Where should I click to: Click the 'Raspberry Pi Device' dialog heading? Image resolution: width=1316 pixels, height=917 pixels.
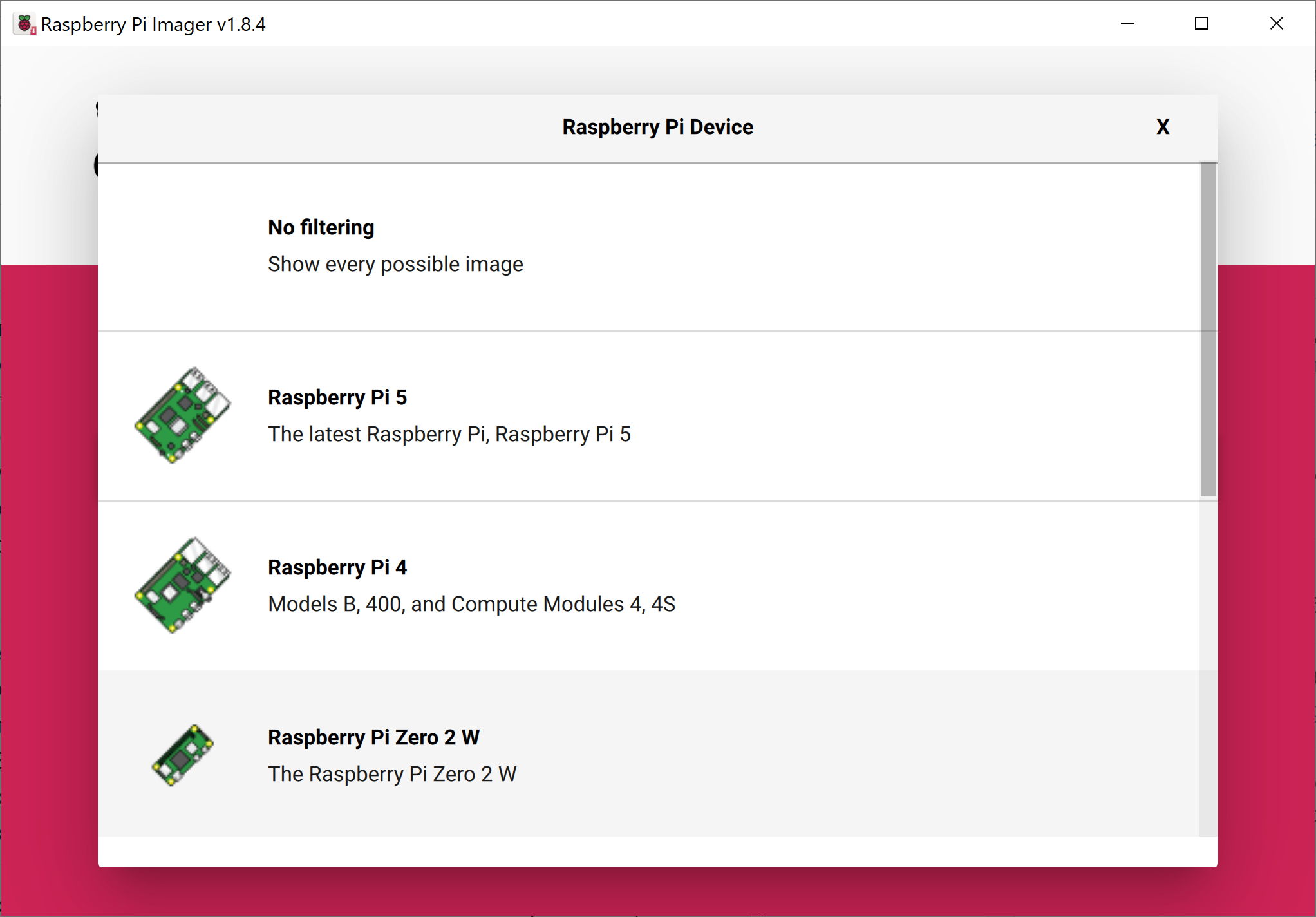[657, 127]
